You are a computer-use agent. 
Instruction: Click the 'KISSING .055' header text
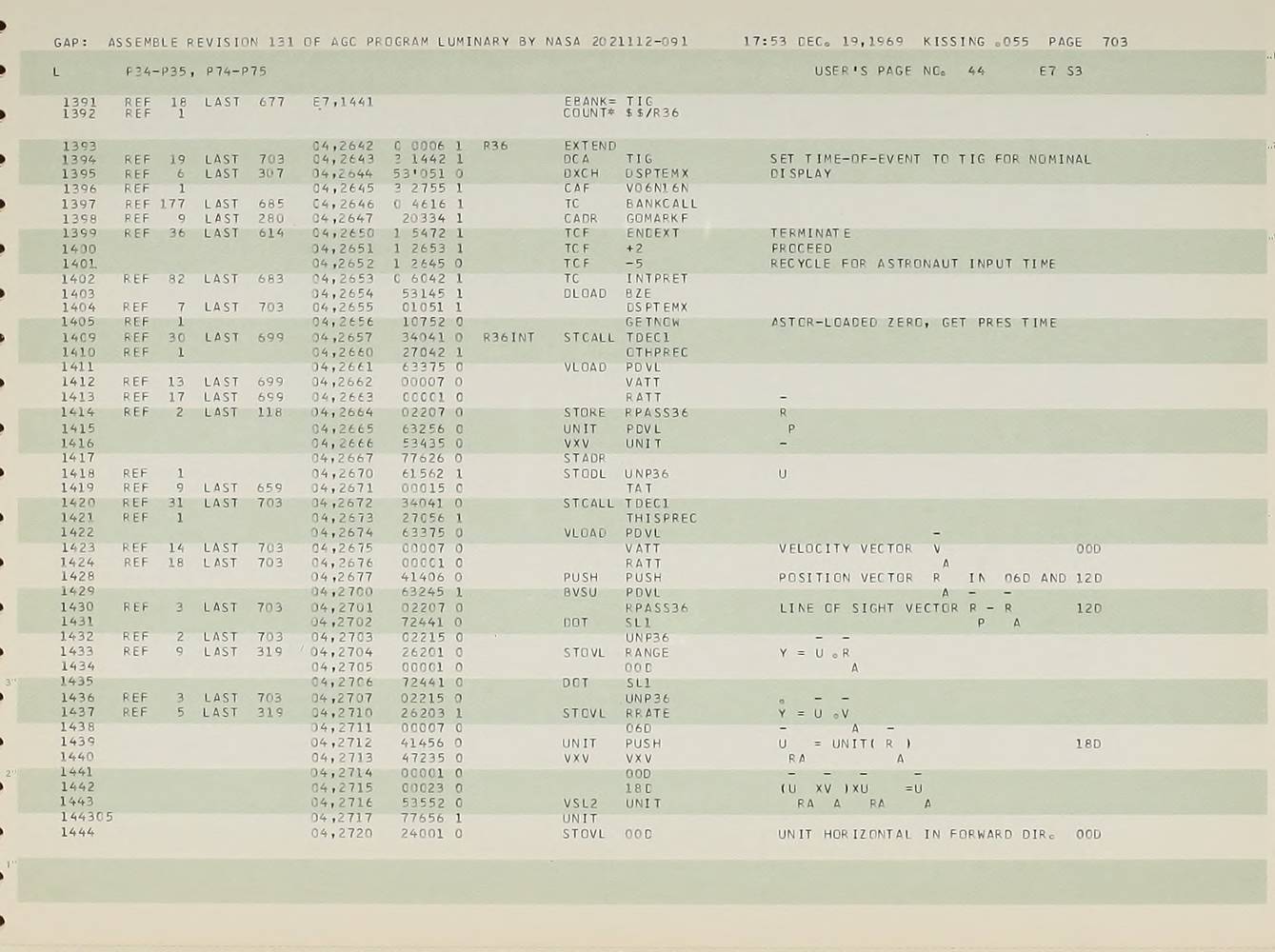976,42
